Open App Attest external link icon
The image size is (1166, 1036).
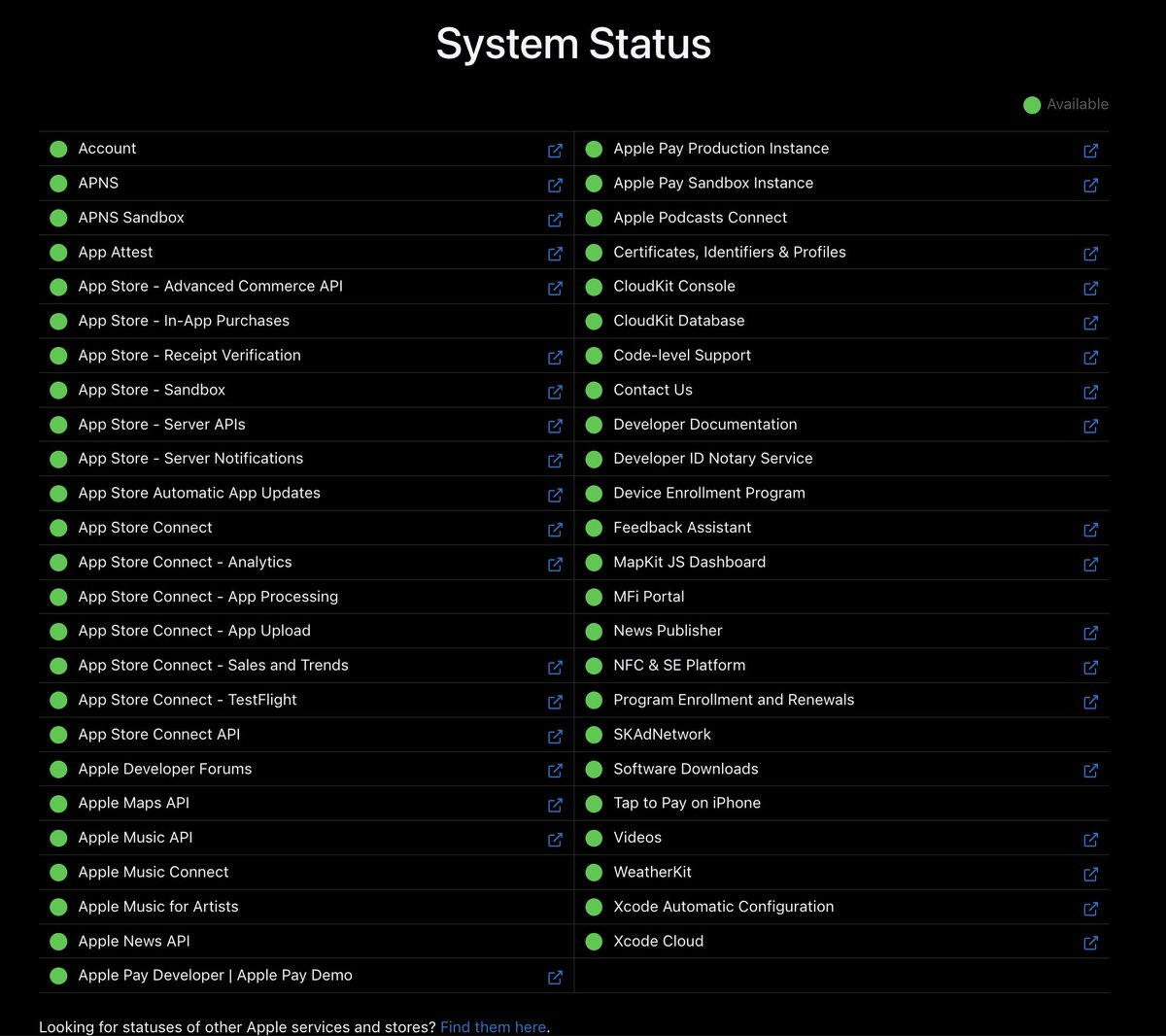(555, 254)
